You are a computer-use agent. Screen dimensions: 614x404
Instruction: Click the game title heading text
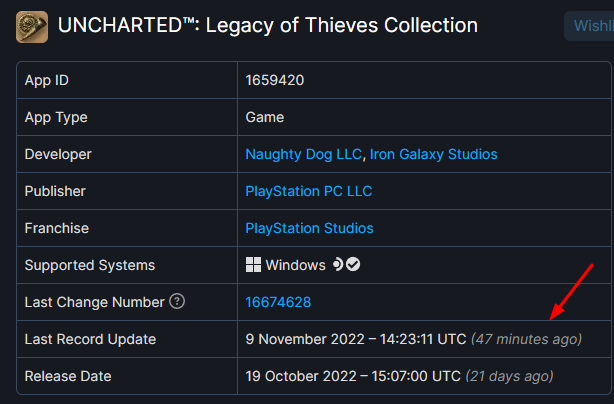pos(268,26)
